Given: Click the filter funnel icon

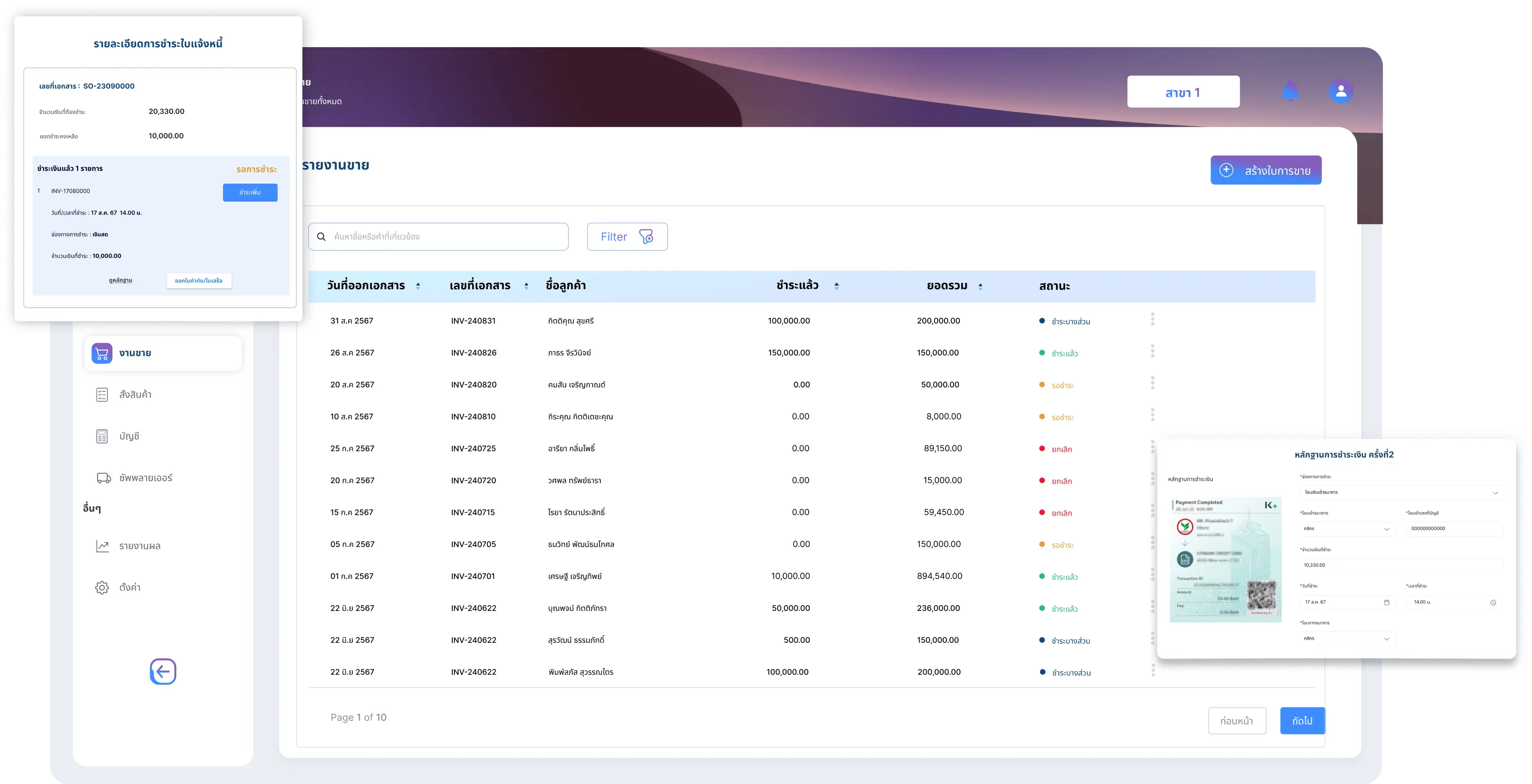Looking at the screenshot, I should pos(646,237).
